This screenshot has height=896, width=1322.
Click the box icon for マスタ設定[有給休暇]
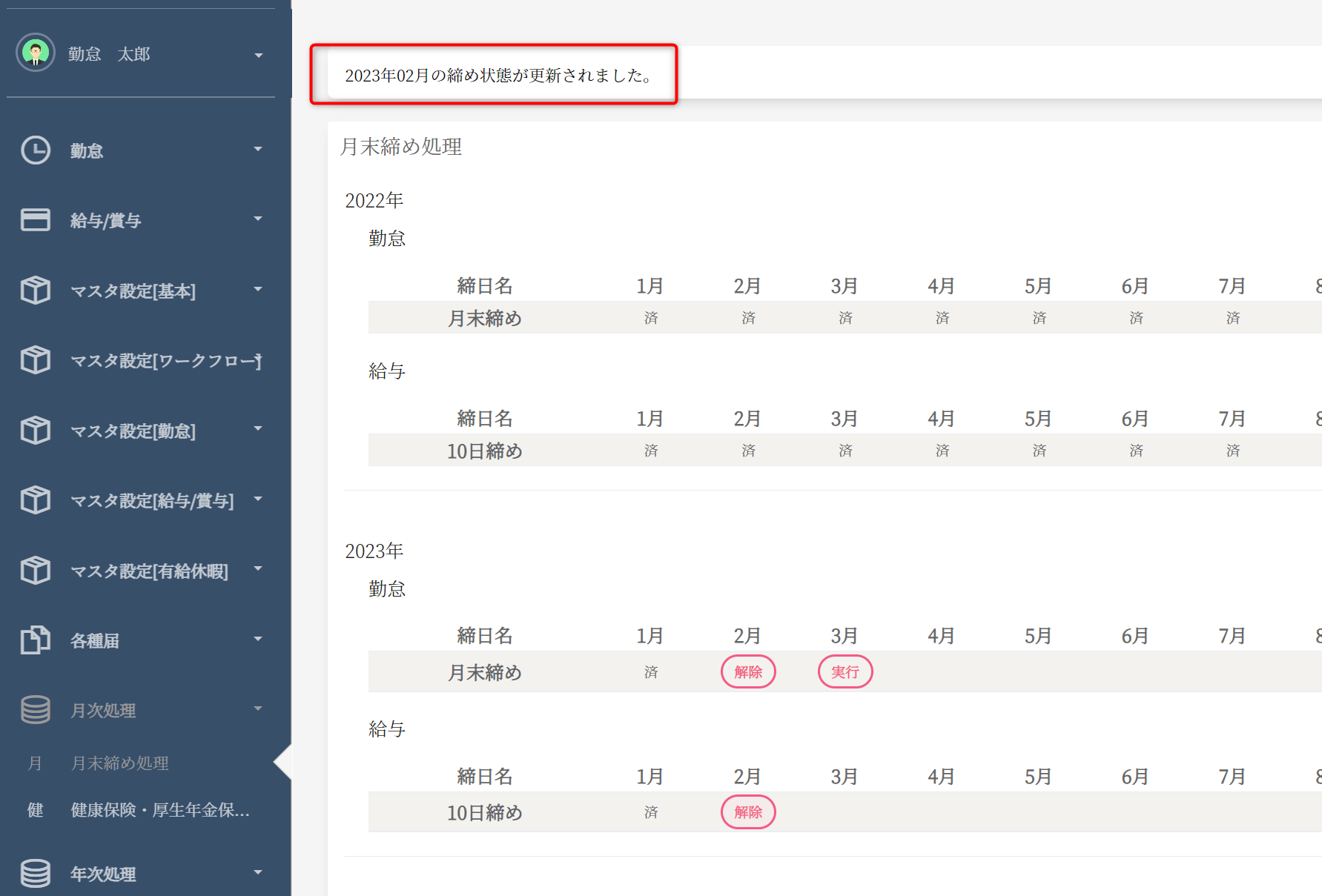pos(36,571)
